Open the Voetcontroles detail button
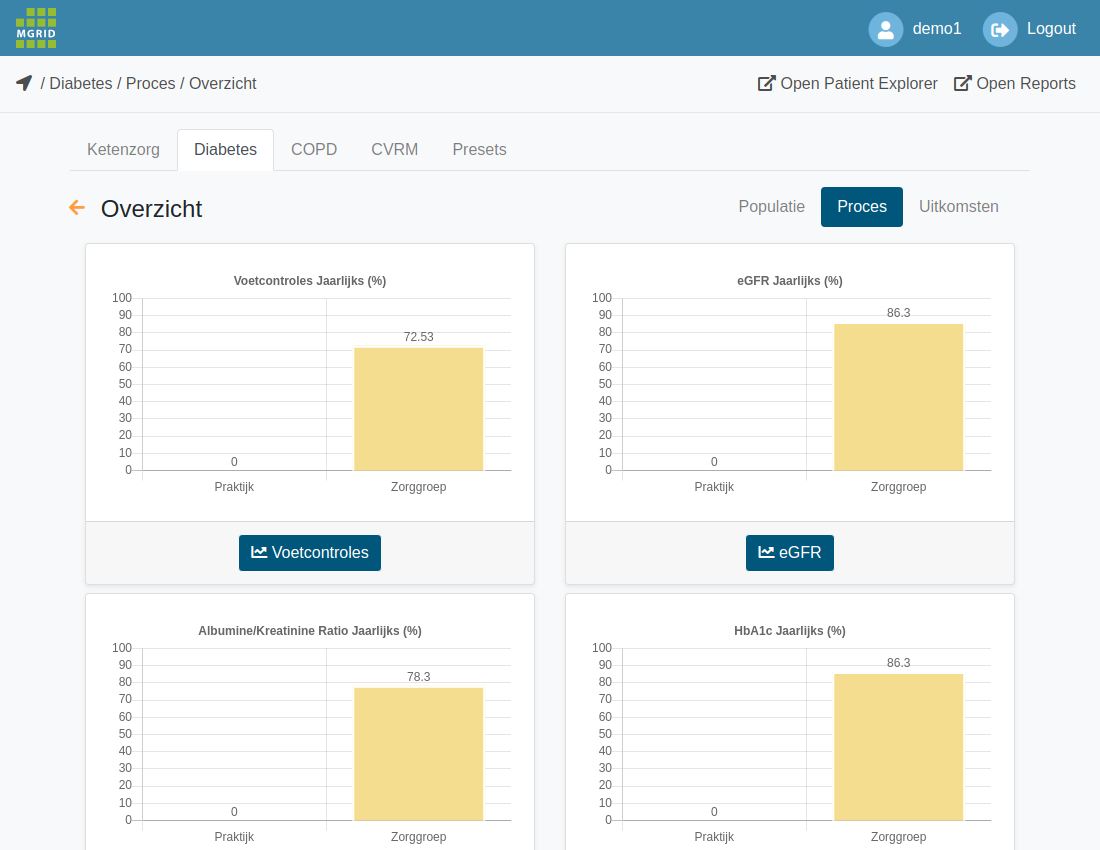 pyautogui.click(x=309, y=553)
